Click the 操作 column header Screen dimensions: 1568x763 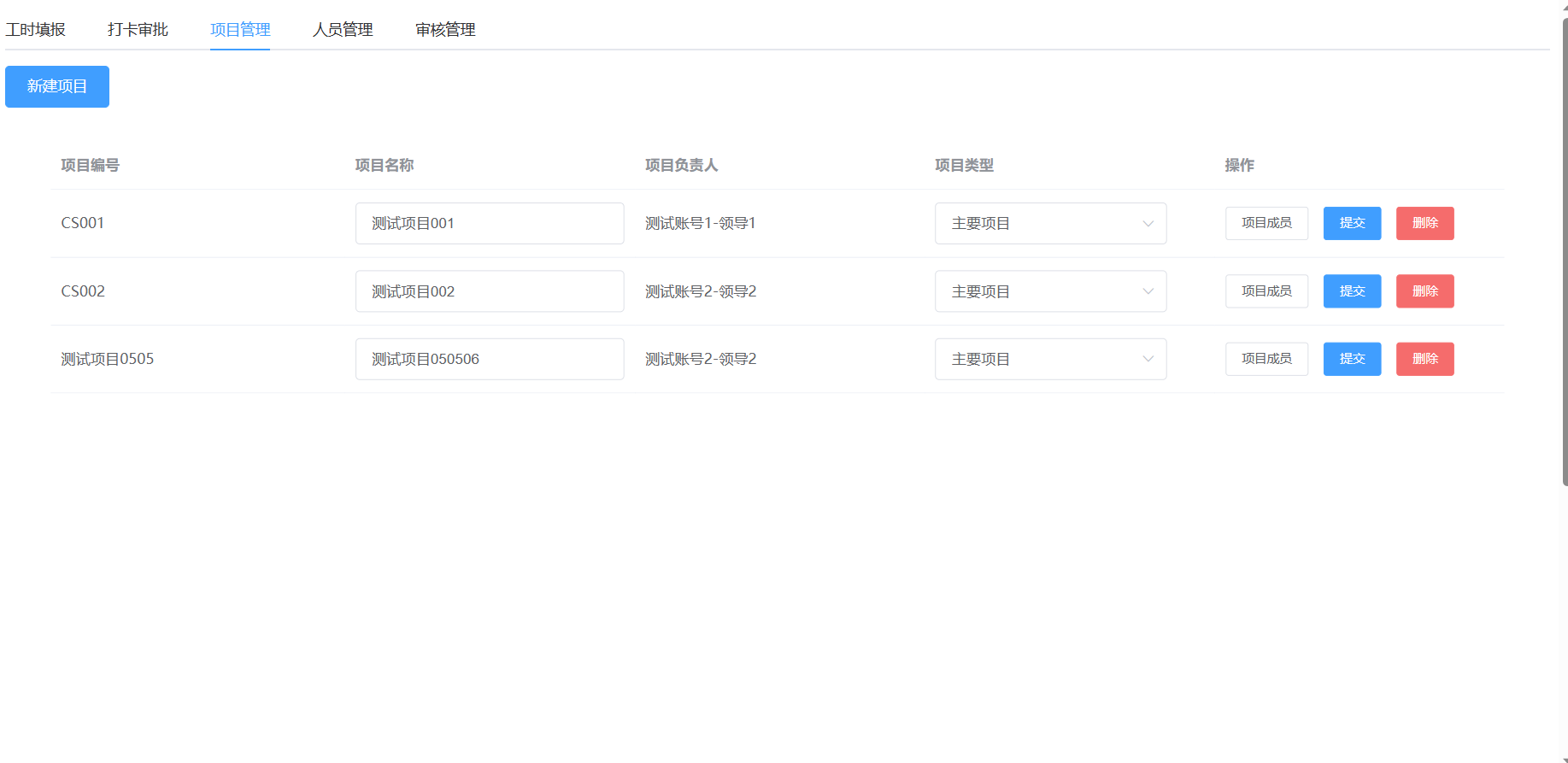1239,165
